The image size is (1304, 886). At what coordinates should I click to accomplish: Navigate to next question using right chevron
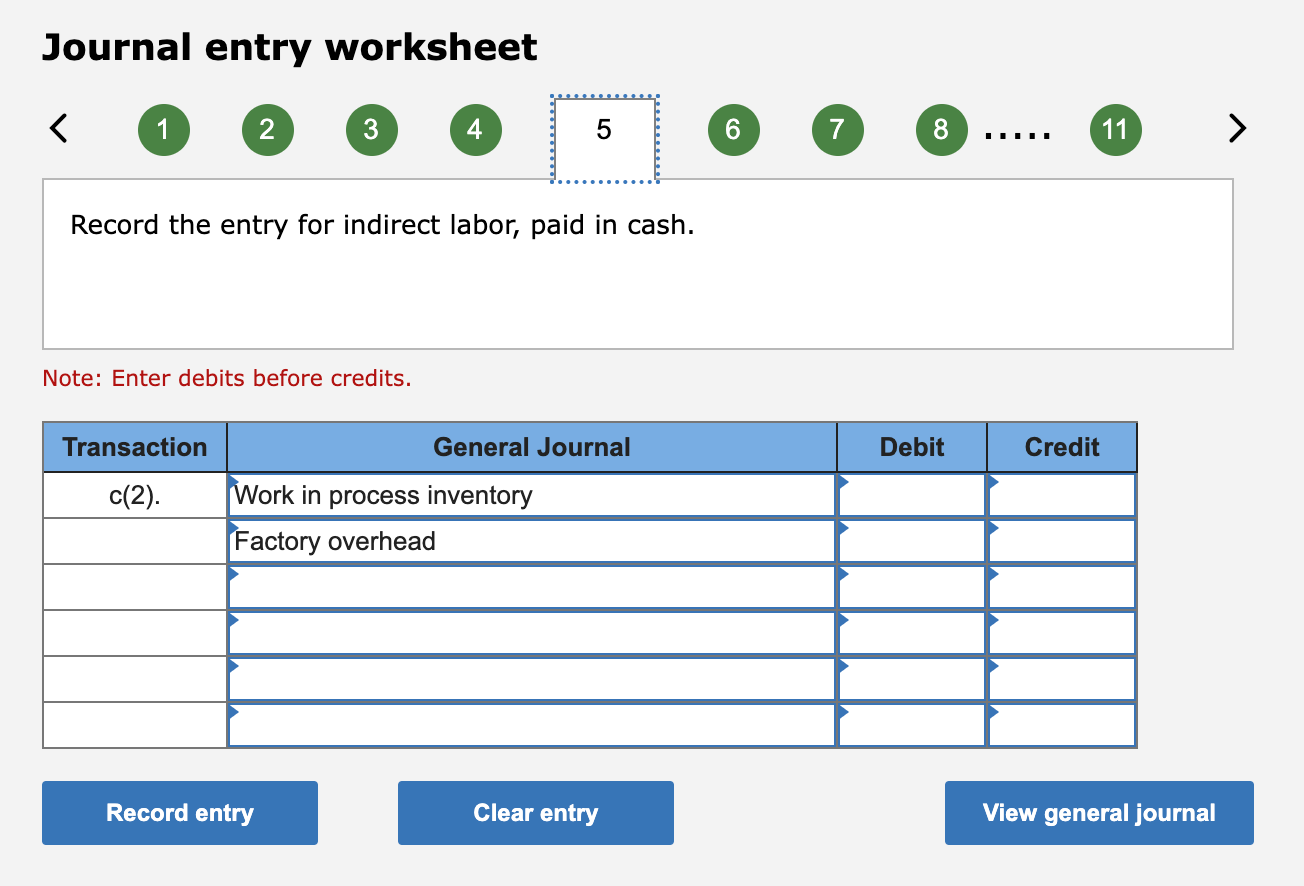[1237, 128]
